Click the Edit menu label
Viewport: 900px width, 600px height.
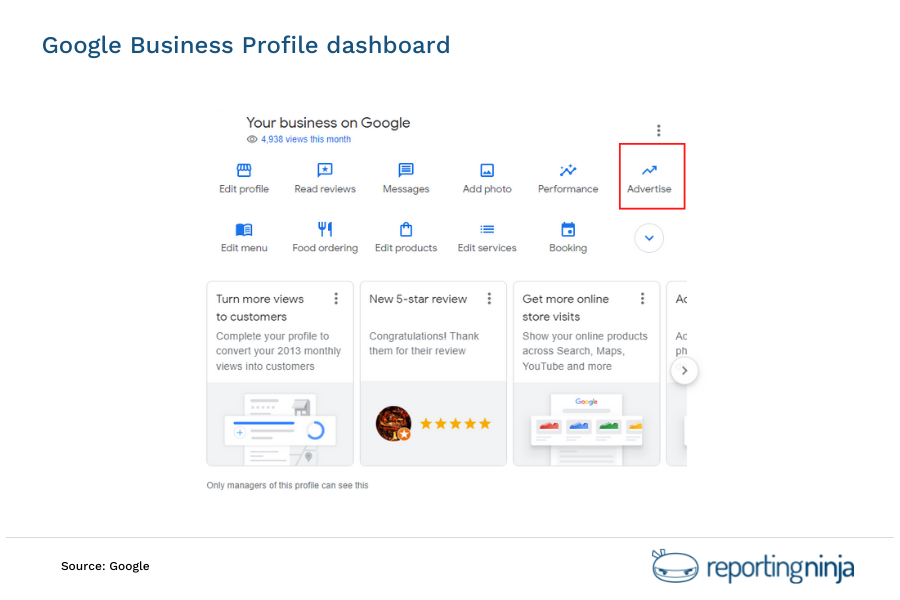coord(244,248)
